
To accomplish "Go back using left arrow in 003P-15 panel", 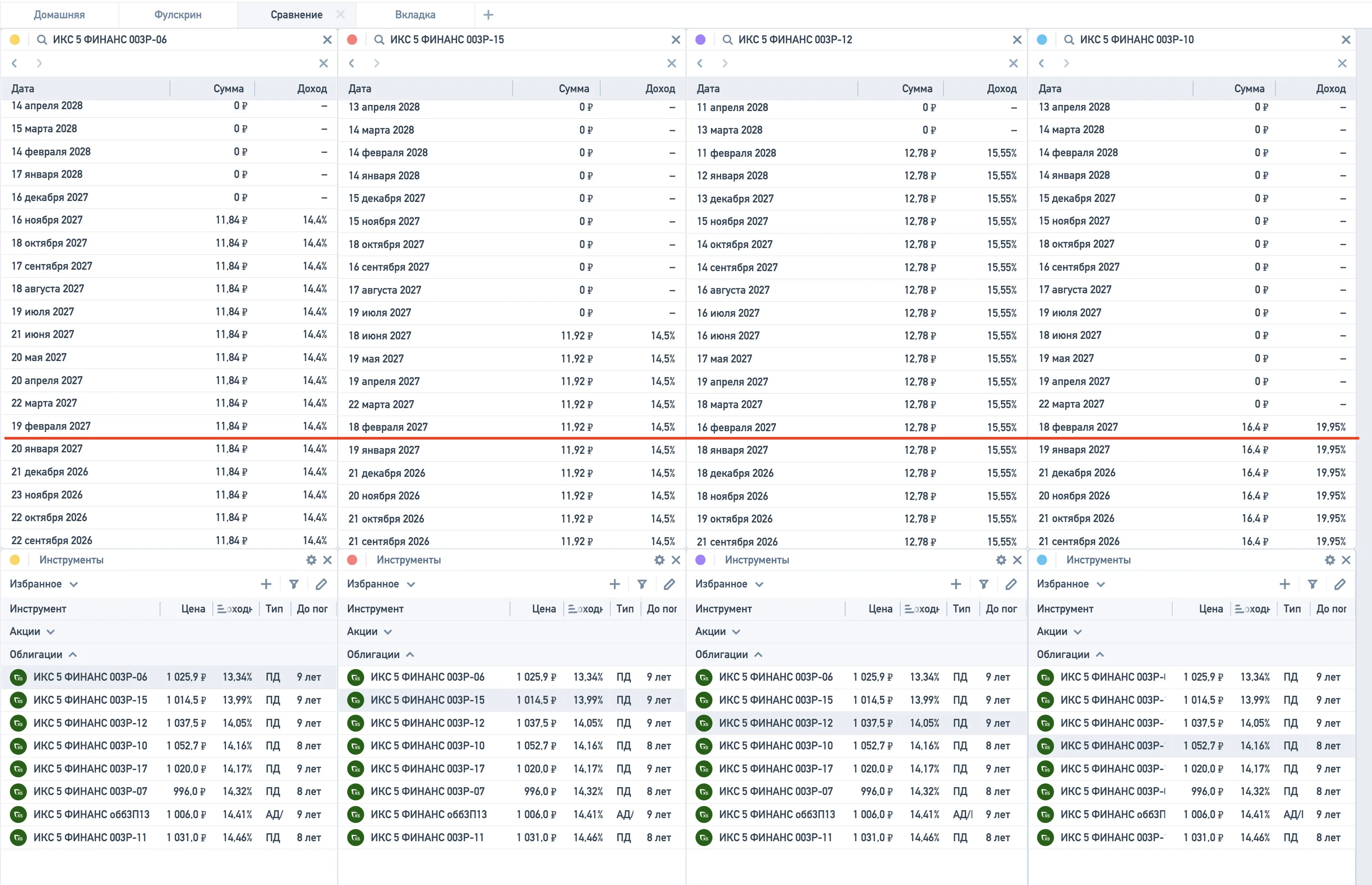I will pyautogui.click(x=352, y=63).
